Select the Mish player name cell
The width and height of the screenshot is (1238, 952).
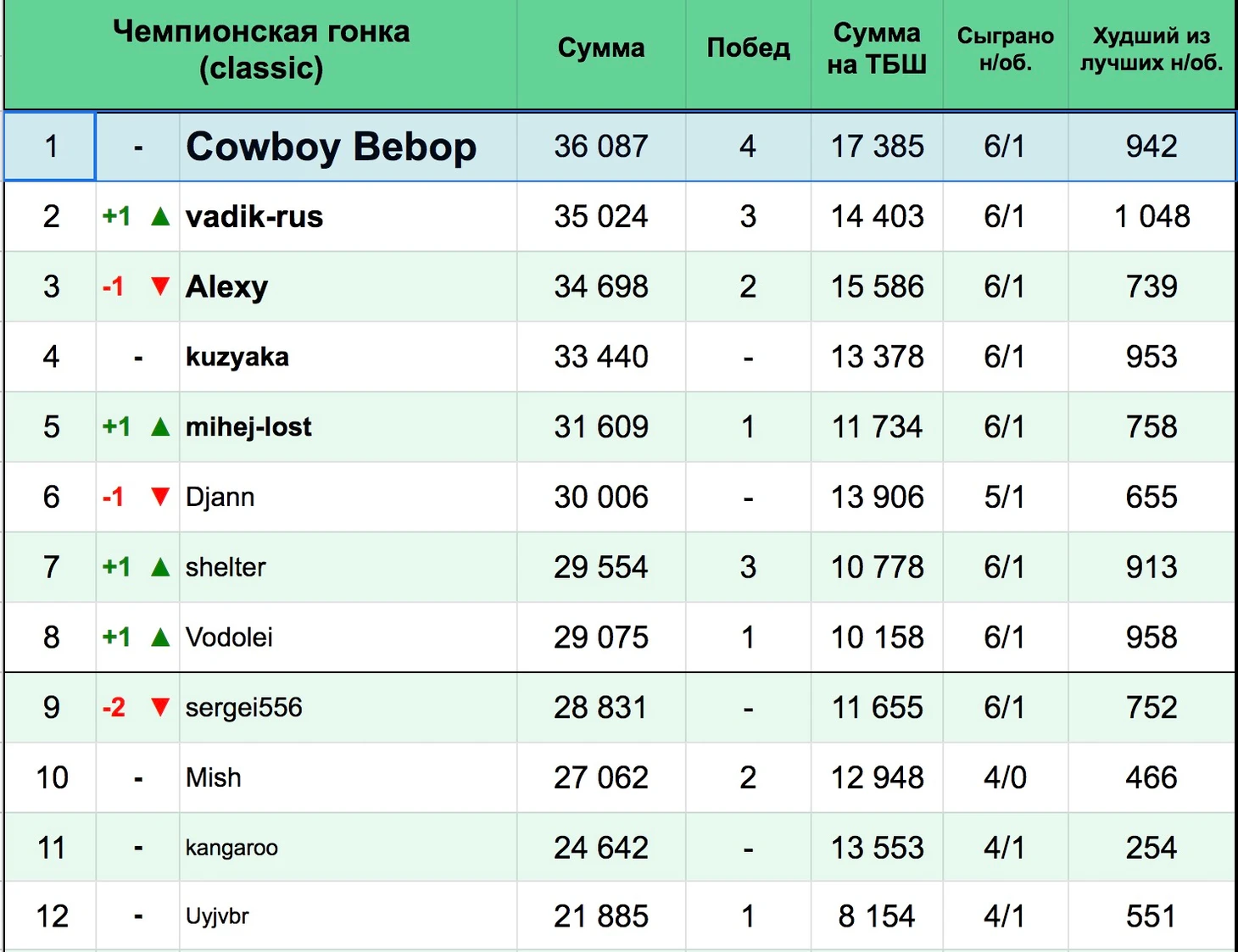[x=348, y=777]
